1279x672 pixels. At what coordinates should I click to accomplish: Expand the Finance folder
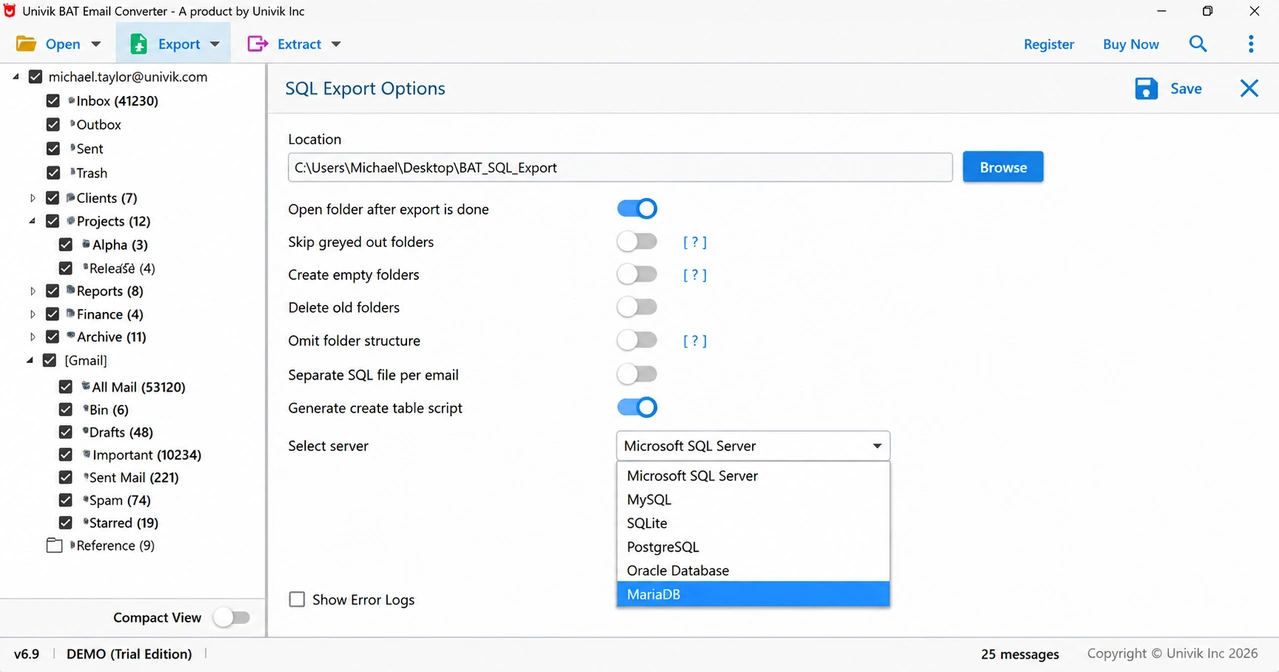(33, 314)
